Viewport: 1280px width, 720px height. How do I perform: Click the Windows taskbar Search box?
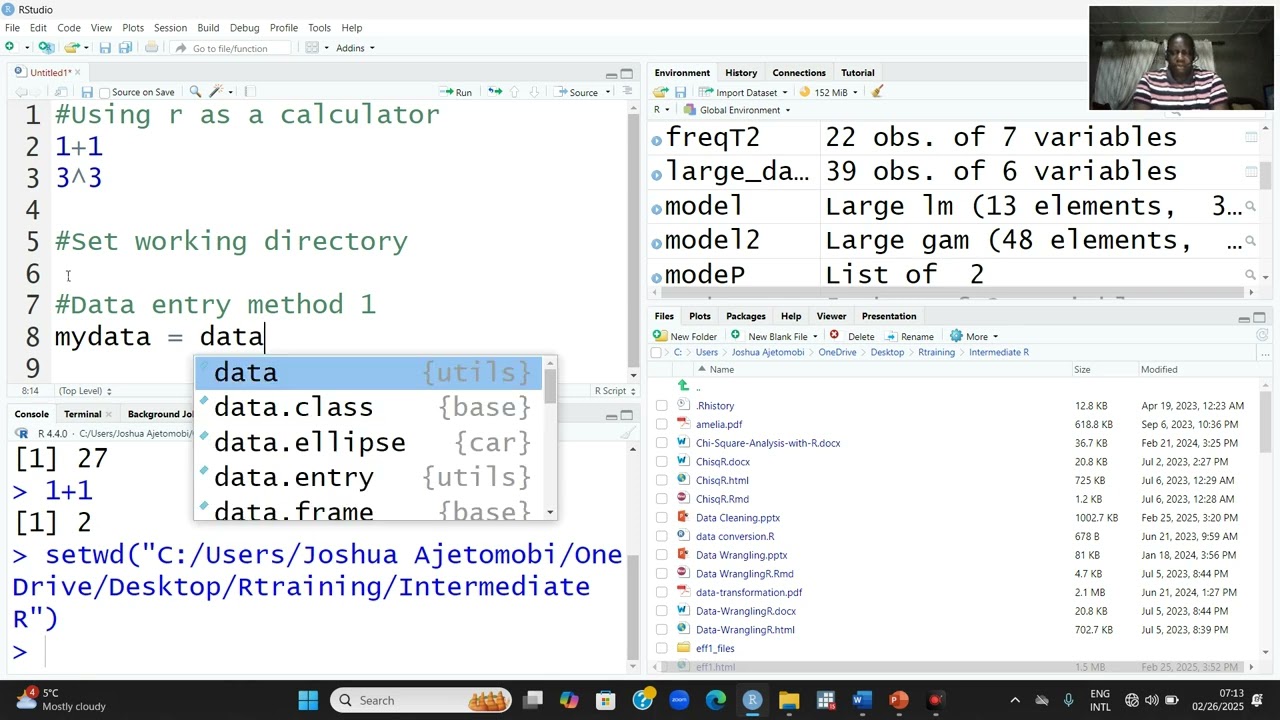point(421,700)
